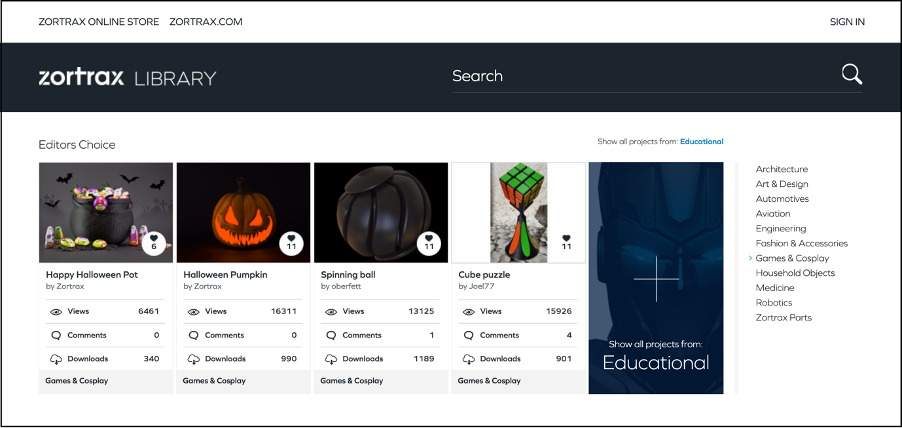Click plus icon on Educational banner
This screenshot has width=902, height=428.
(656, 279)
